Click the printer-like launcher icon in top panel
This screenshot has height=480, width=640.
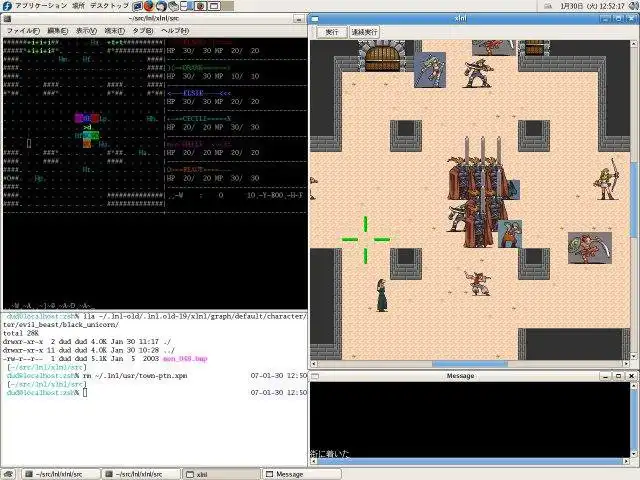click(174, 6)
